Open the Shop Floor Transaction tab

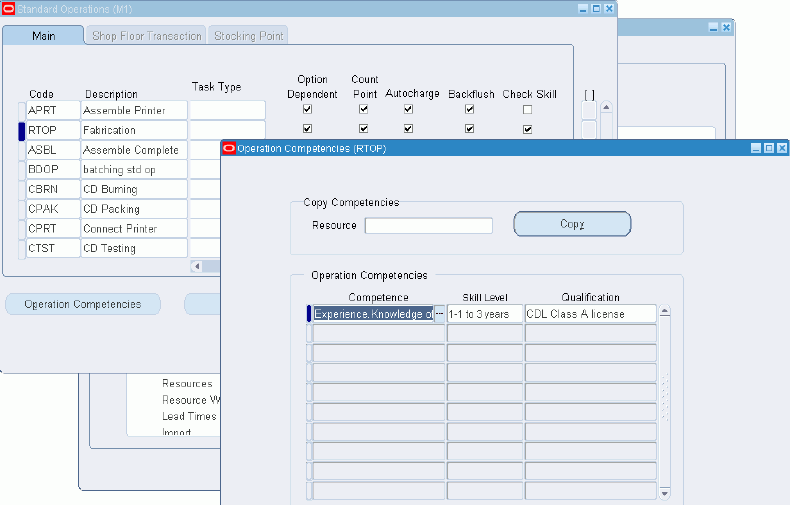[x=147, y=36]
